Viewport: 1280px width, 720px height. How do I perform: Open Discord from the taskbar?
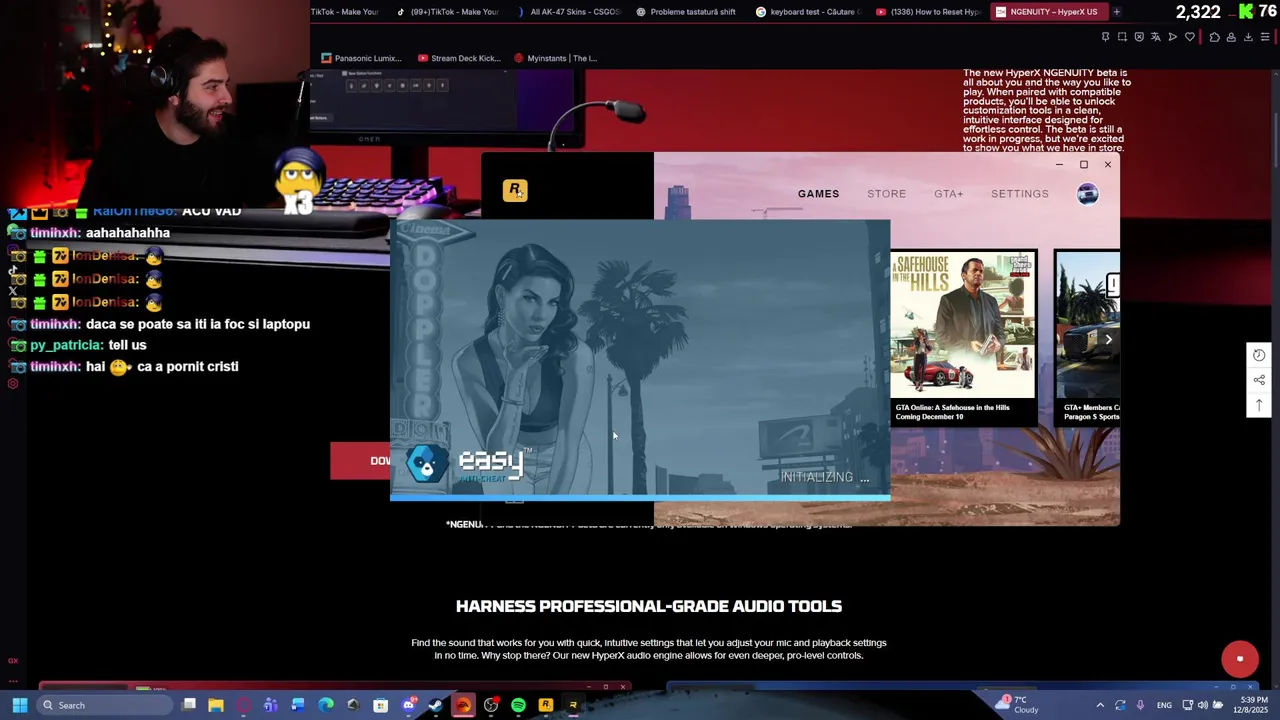[x=408, y=705]
